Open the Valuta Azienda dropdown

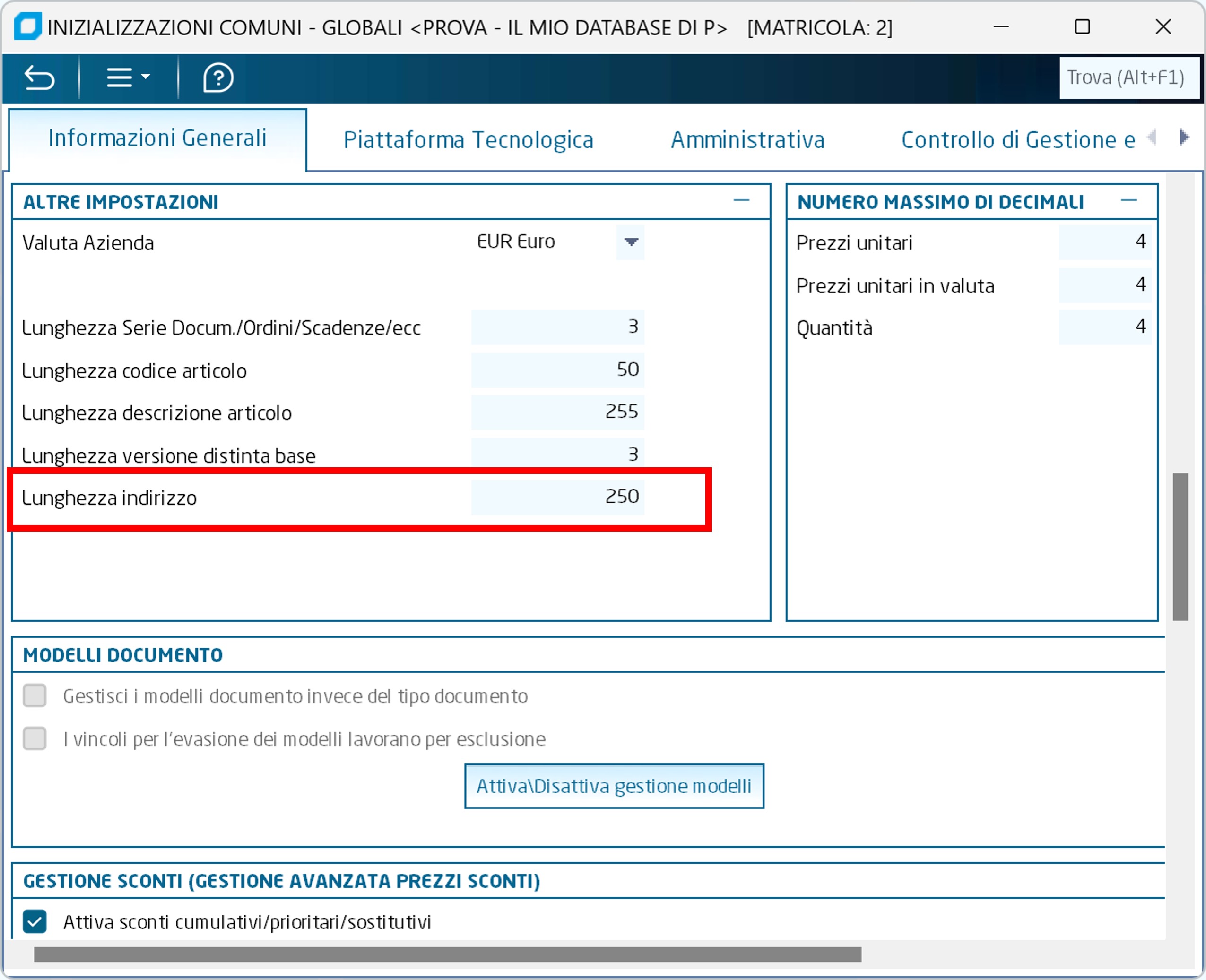(x=630, y=242)
